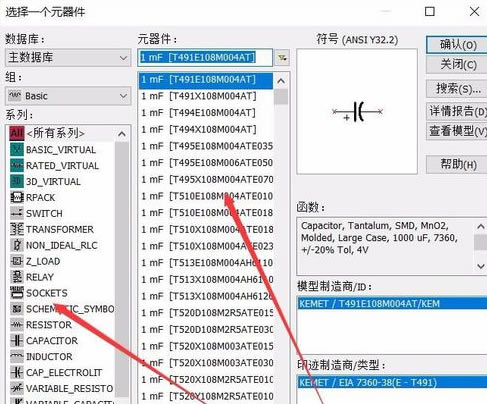
Task: Select the 3D_VIRTUAL family icon
Action: coord(17,181)
